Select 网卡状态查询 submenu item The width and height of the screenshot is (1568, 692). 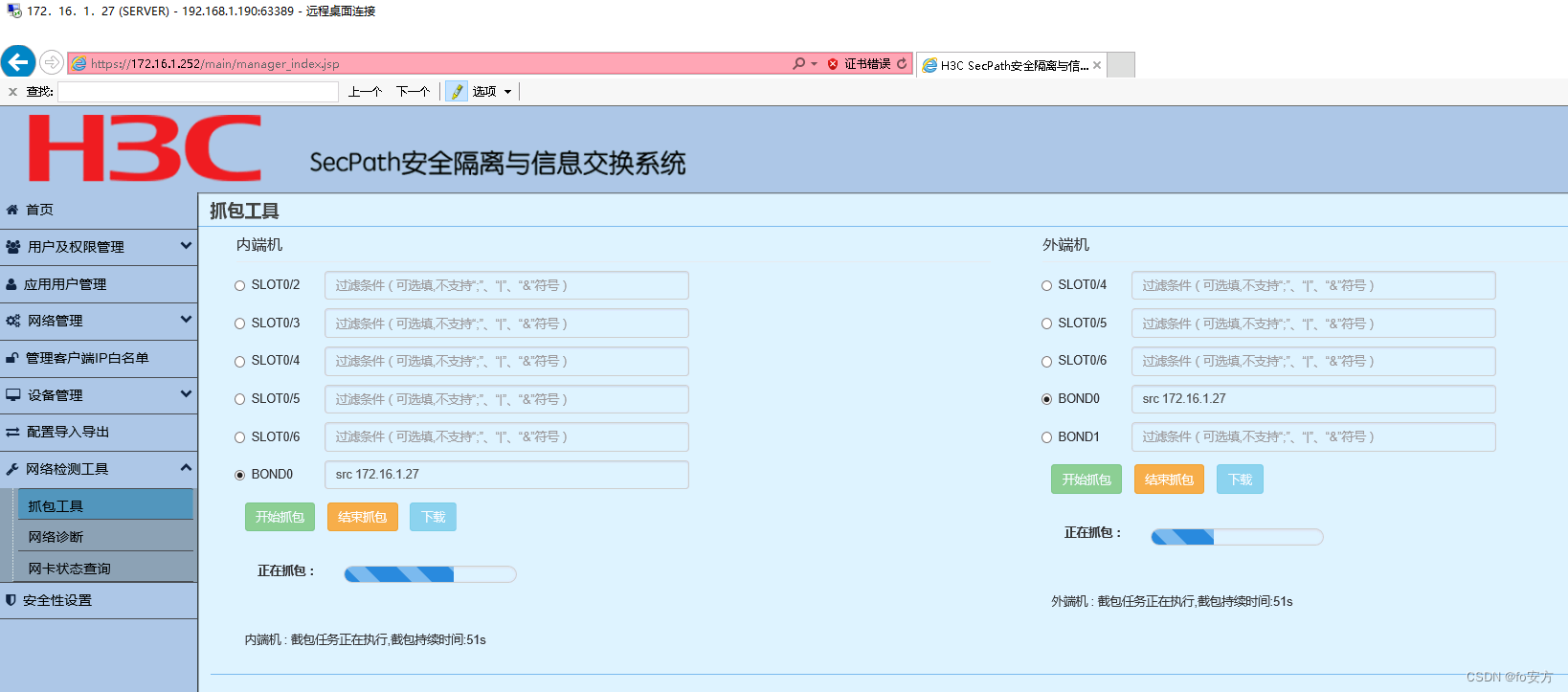(105, 568)
